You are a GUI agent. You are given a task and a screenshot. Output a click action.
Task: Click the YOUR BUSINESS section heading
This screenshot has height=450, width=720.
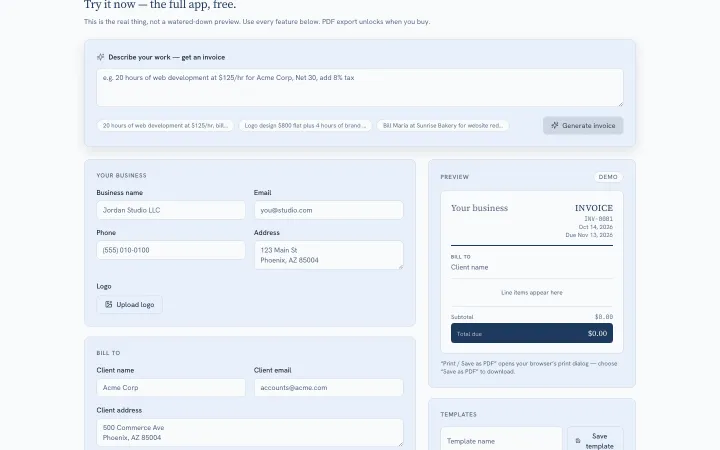(x=121, y=175)
